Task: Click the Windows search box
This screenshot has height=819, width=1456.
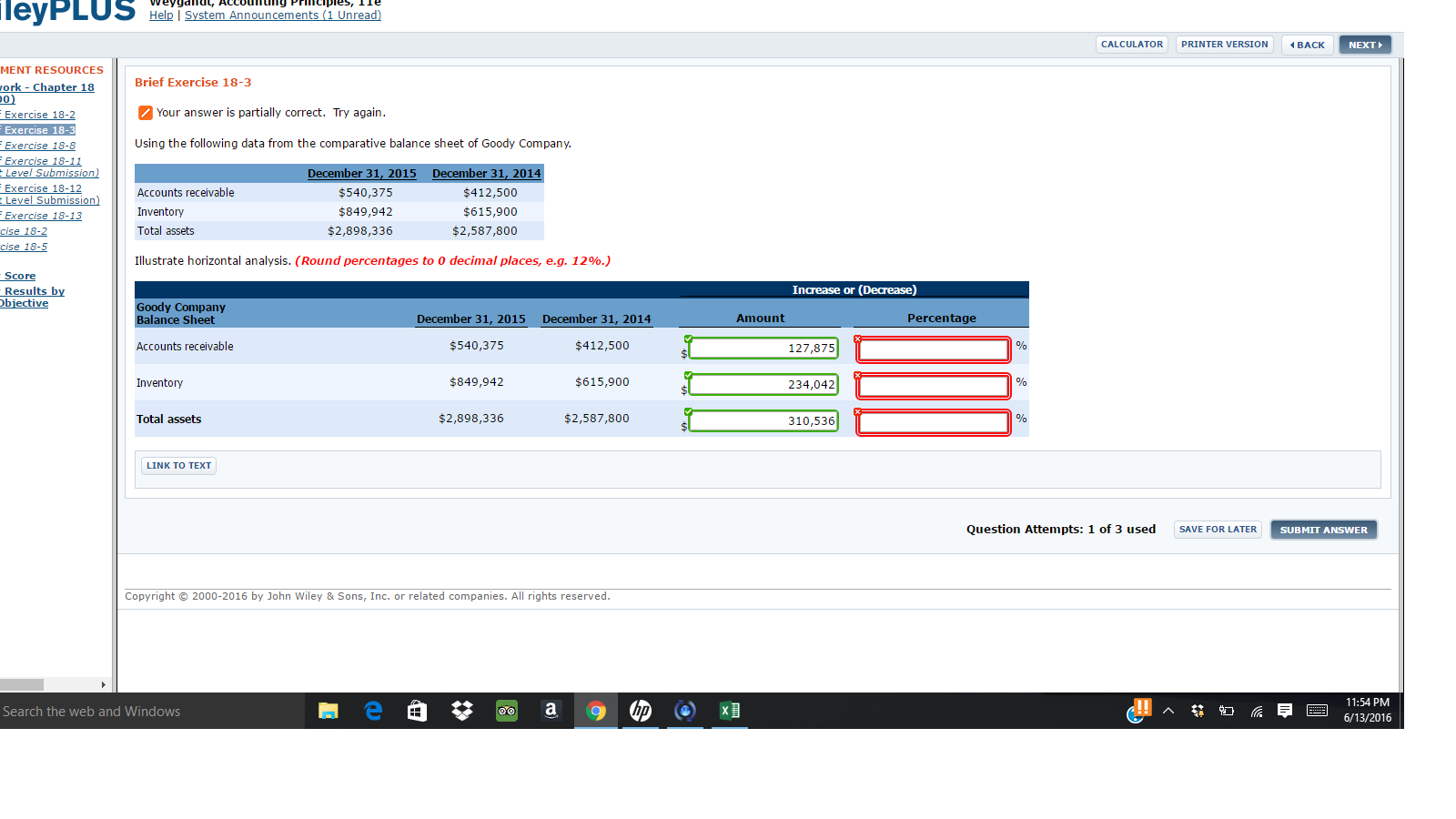Action: (x=151, y=711)
